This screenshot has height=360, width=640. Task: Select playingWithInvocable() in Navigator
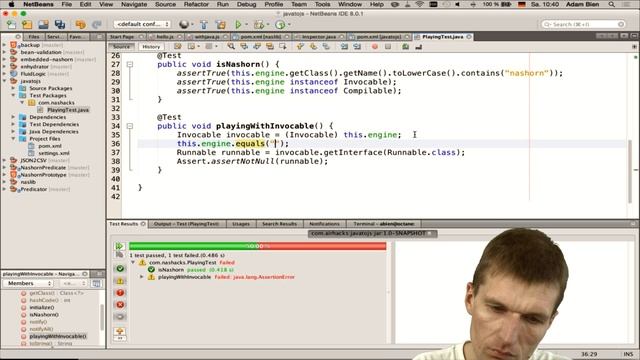tap(58, 336)
